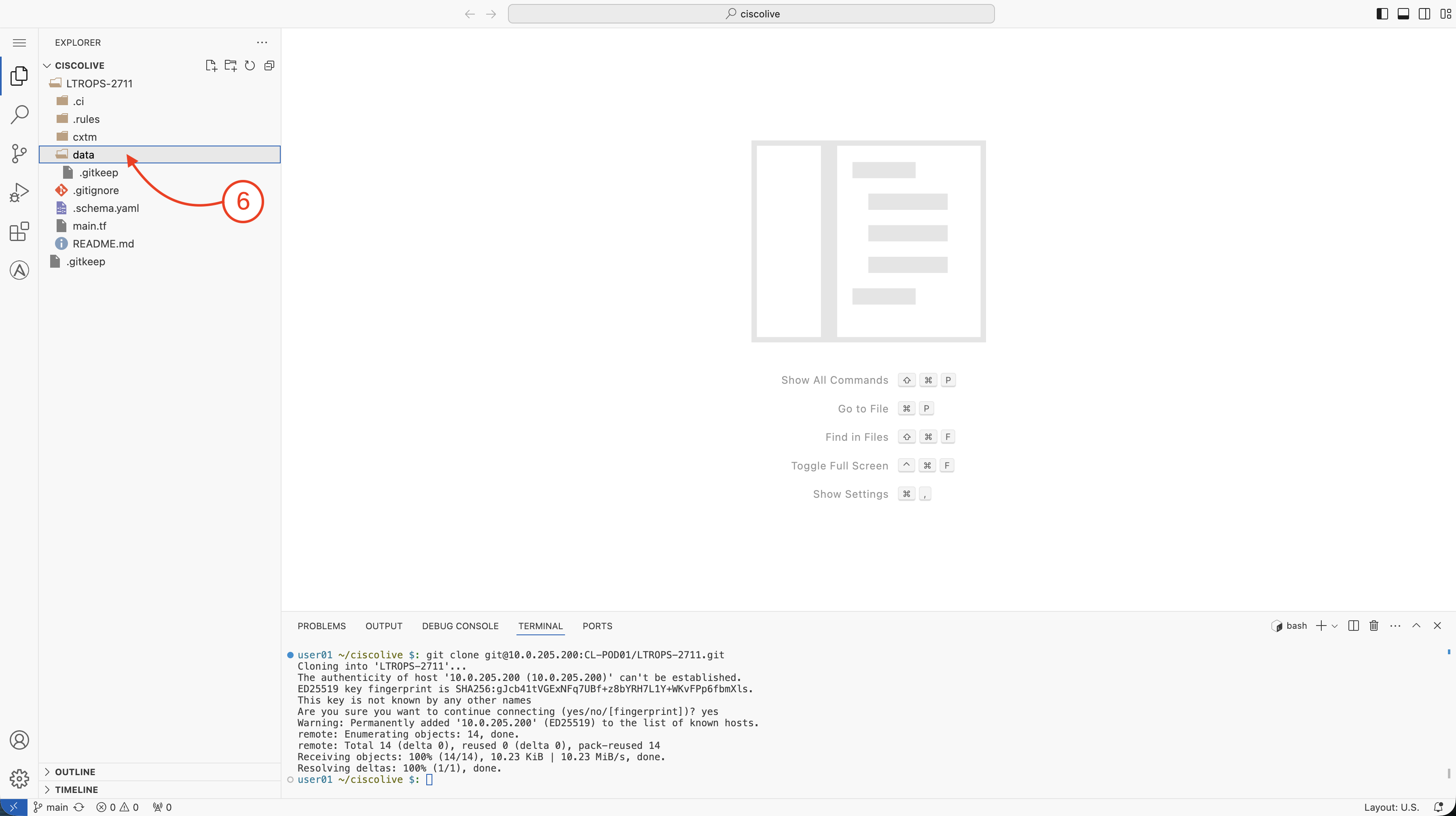The height and width of the screenshot is (816, 1456).
Task: Expand the OUTLINE section
Action: [74, 772]
